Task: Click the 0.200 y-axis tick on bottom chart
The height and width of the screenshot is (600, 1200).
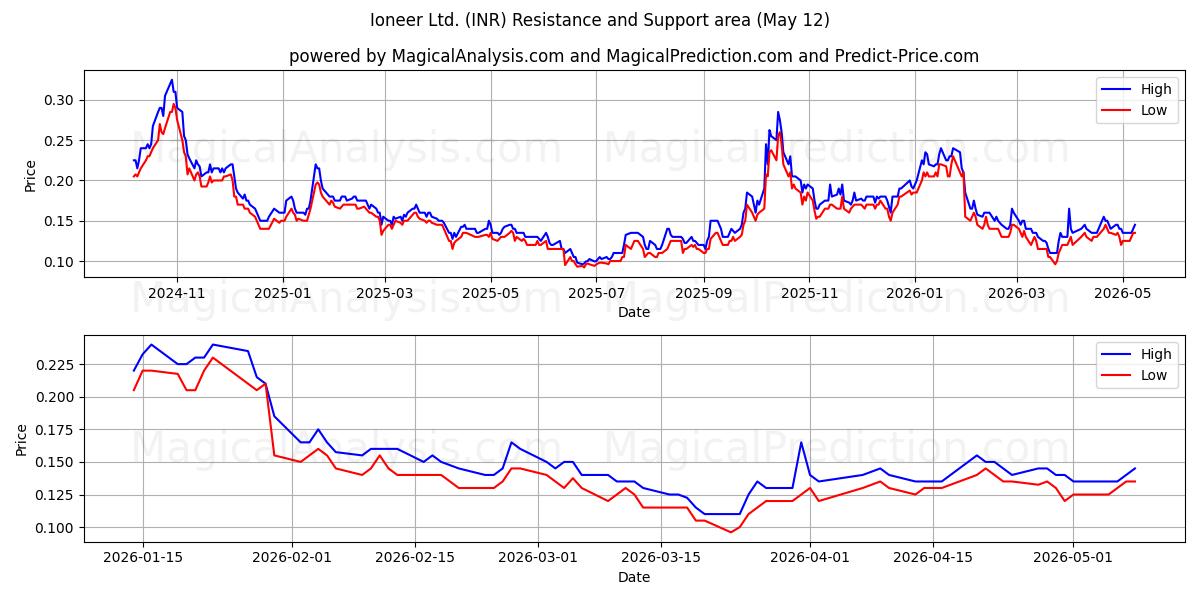Action: [54, 397]
